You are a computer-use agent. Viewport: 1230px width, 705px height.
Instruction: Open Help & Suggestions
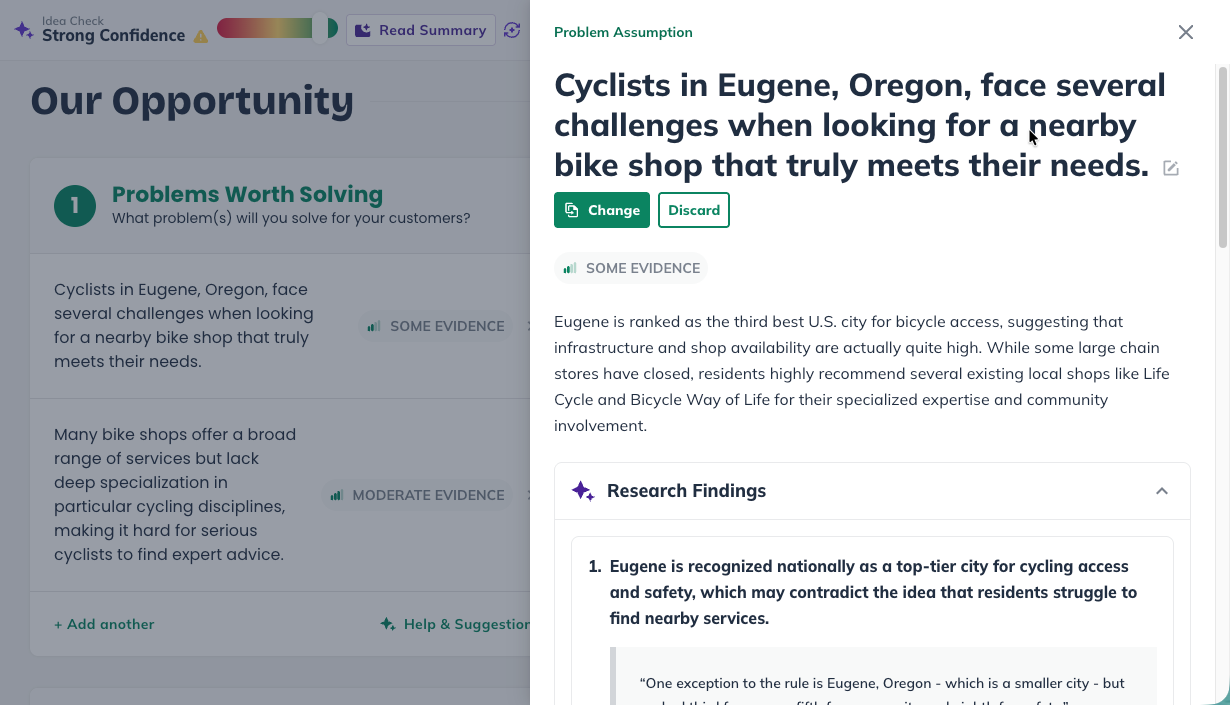[456, 624]
